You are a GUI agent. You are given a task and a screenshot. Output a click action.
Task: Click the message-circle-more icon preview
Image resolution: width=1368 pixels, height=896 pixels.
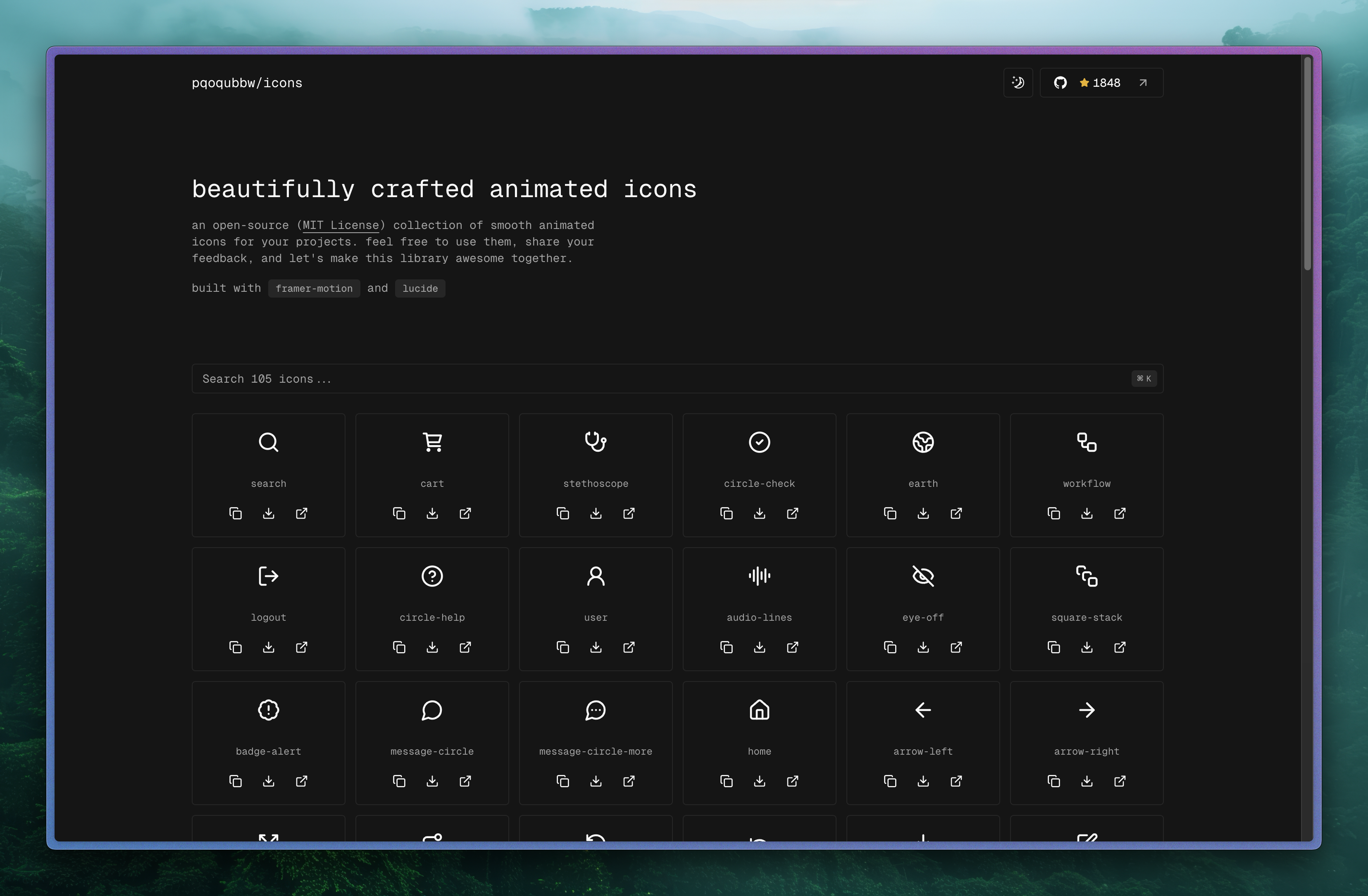point(596,710)
